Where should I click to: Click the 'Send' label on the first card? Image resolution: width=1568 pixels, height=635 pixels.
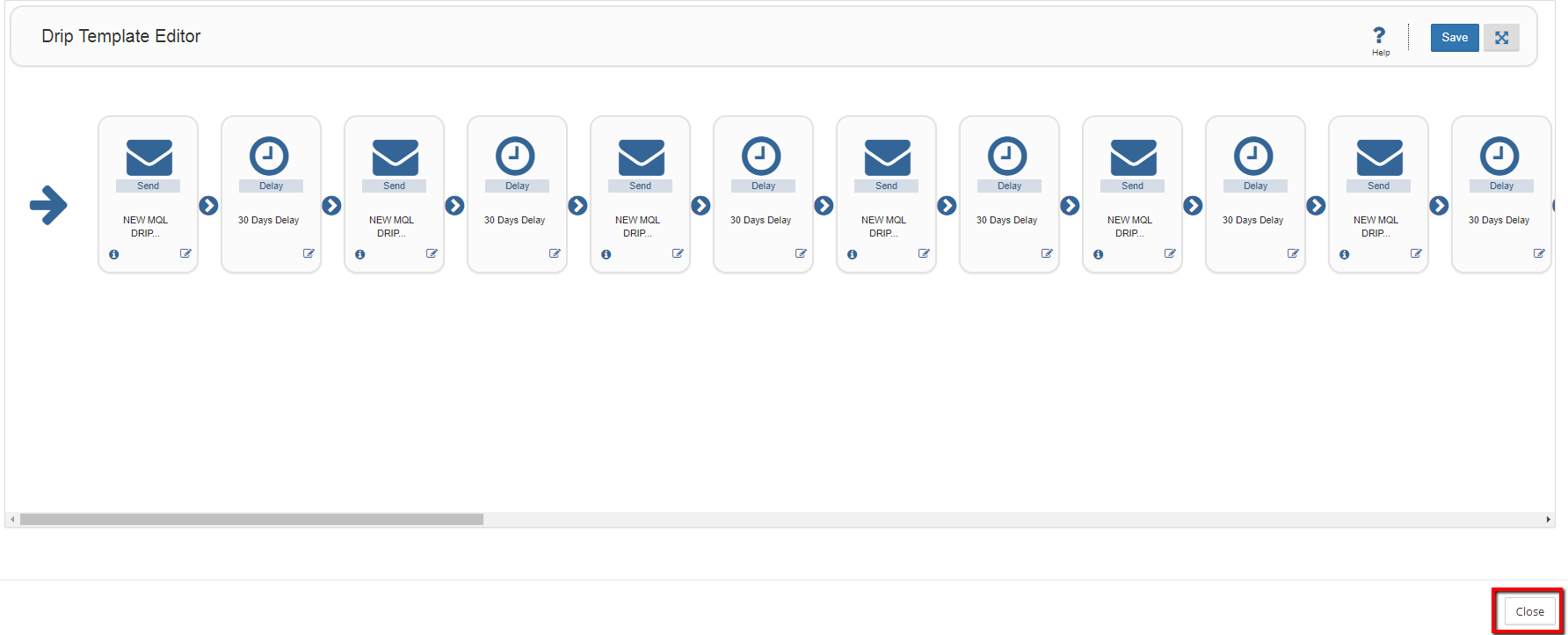click(x=148, y=186)
